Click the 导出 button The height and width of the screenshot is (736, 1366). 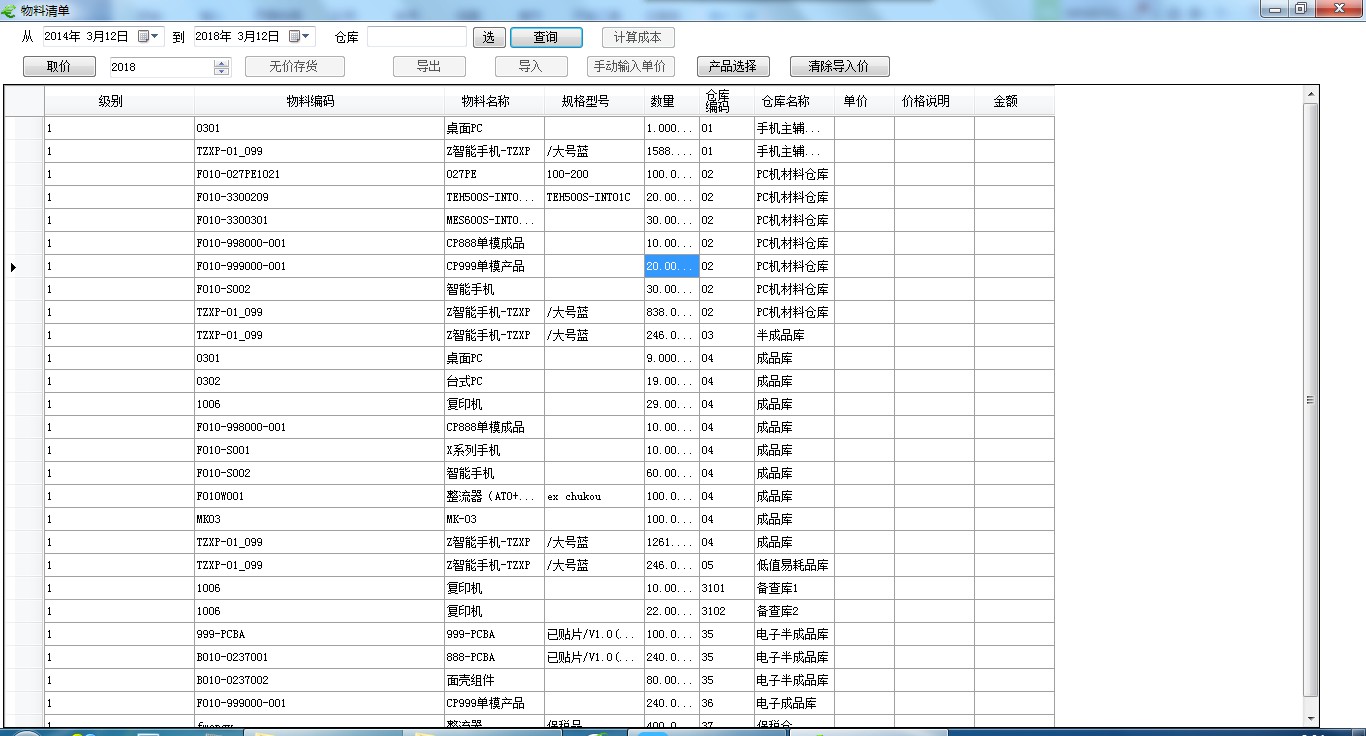click(429, 67)
